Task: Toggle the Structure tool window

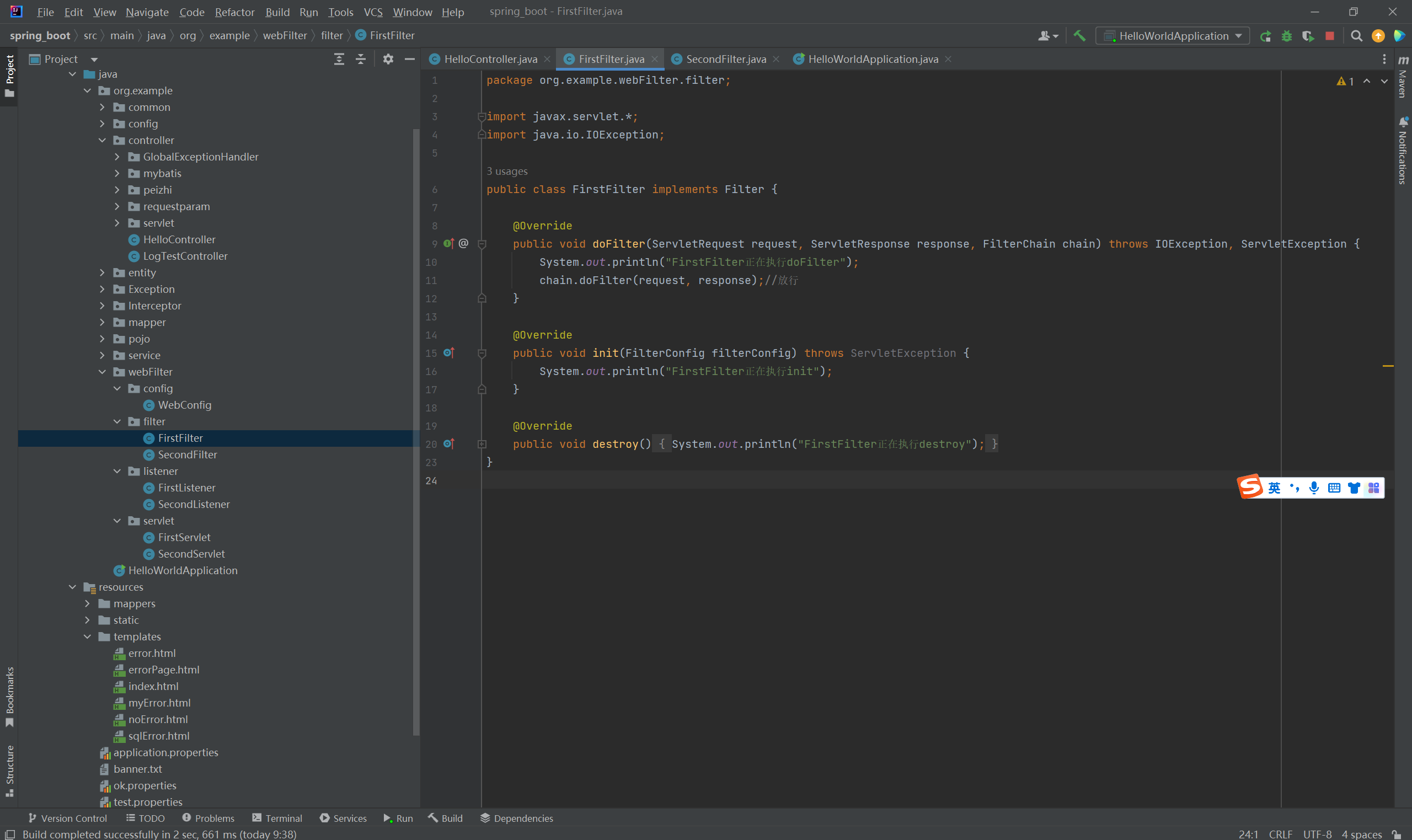Action: click(x=9, y=771)
